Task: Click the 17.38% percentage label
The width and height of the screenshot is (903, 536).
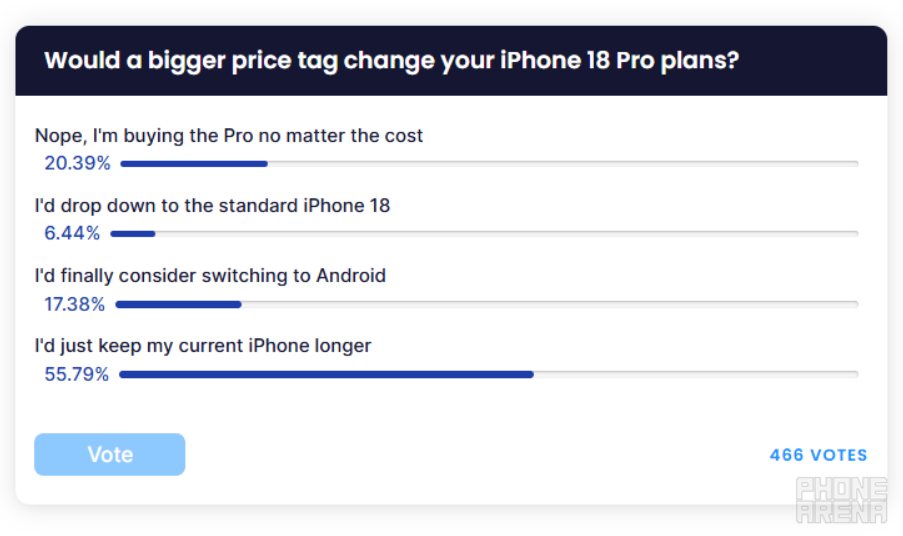Action: [x=74, y=304]
